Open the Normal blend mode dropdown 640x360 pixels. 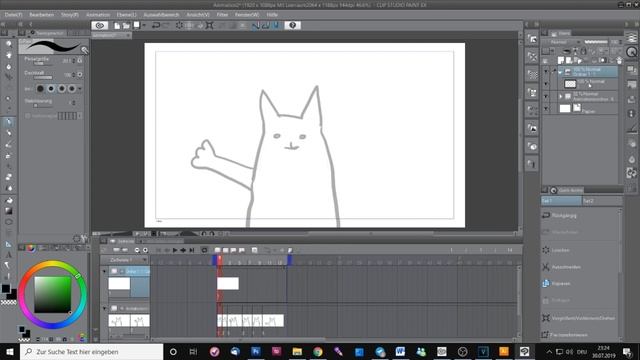tap(564, 42)
